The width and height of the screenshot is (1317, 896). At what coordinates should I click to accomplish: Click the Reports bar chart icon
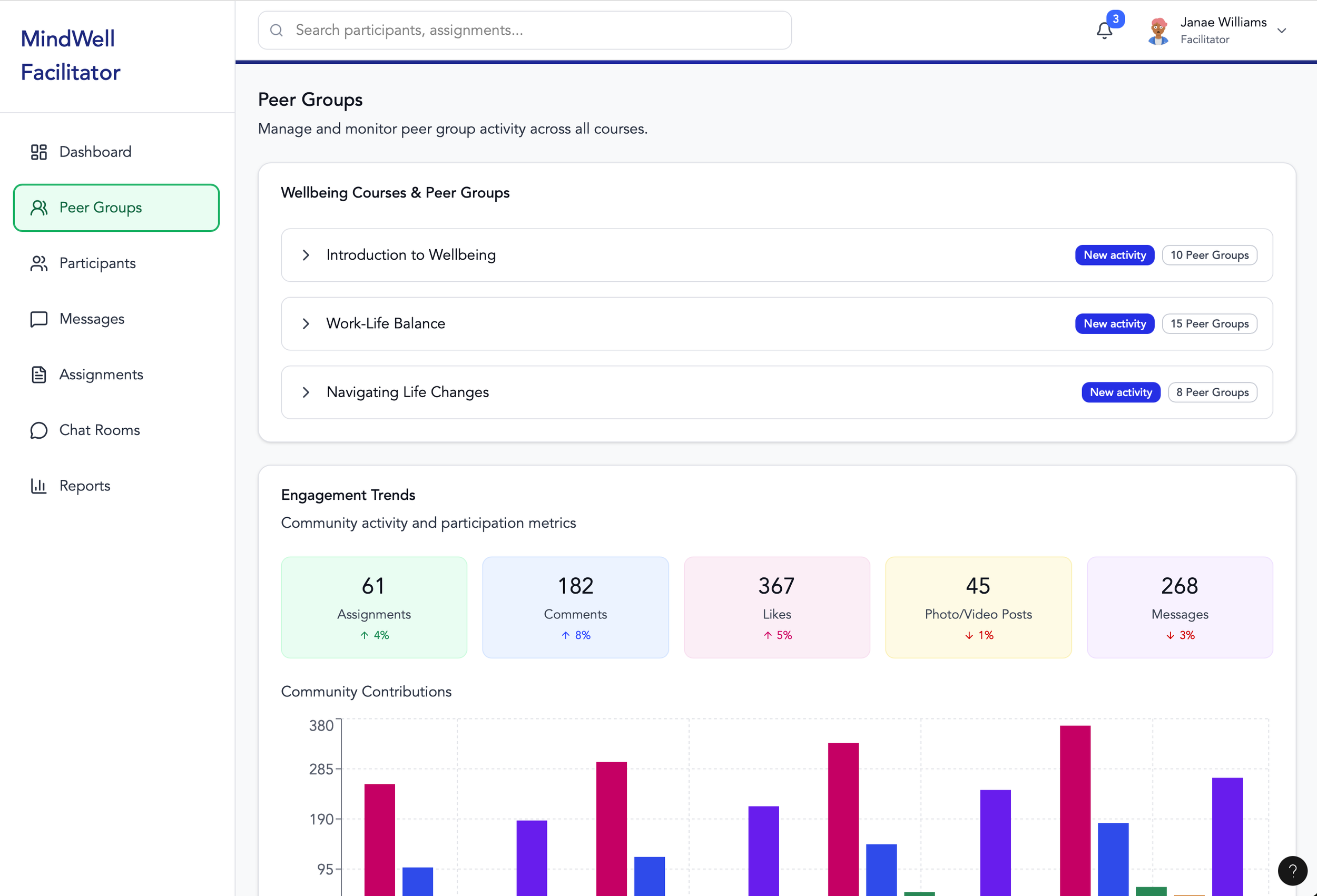coord(38,486)
